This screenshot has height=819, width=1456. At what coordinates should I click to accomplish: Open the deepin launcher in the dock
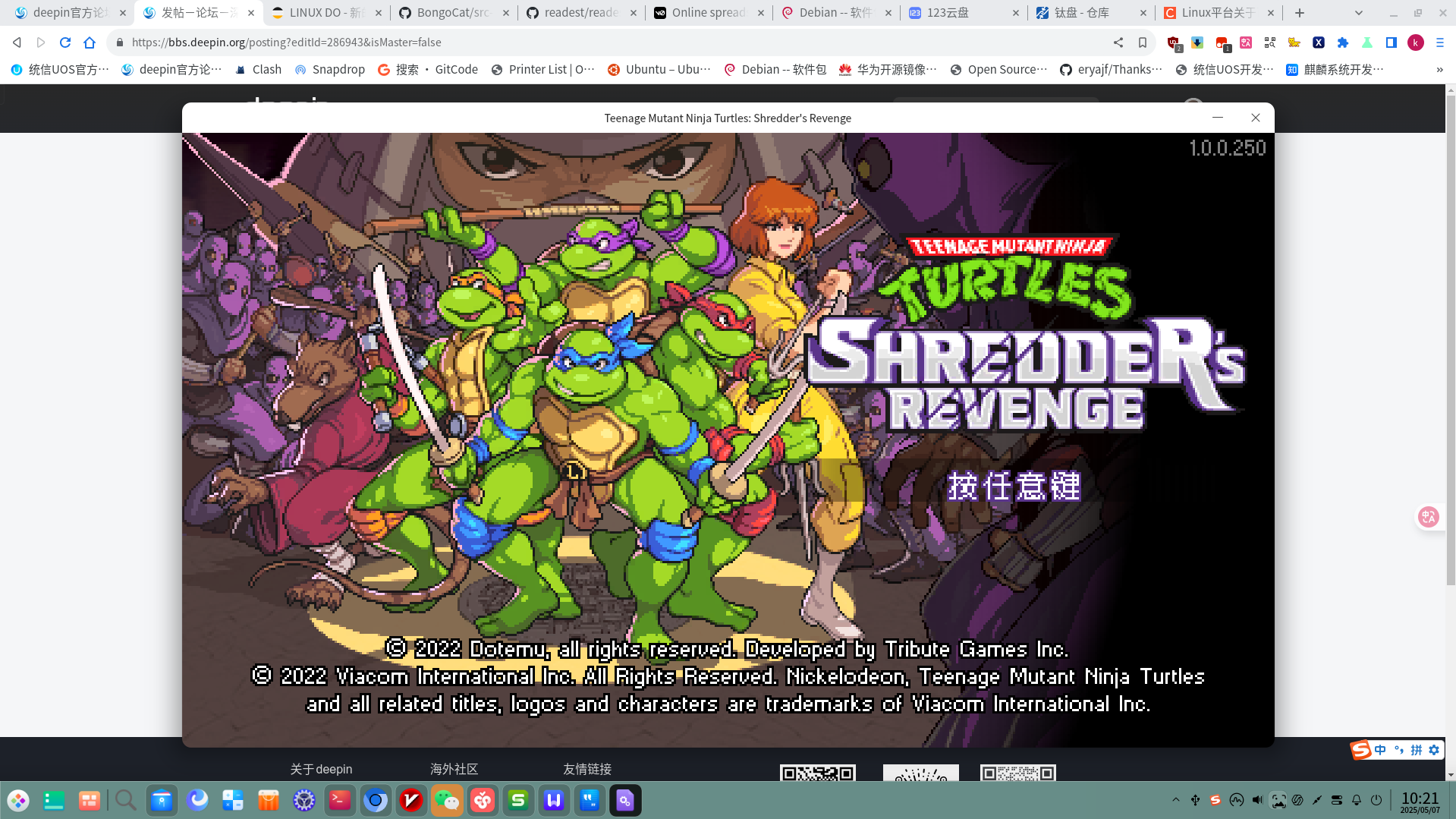[18, 800]
